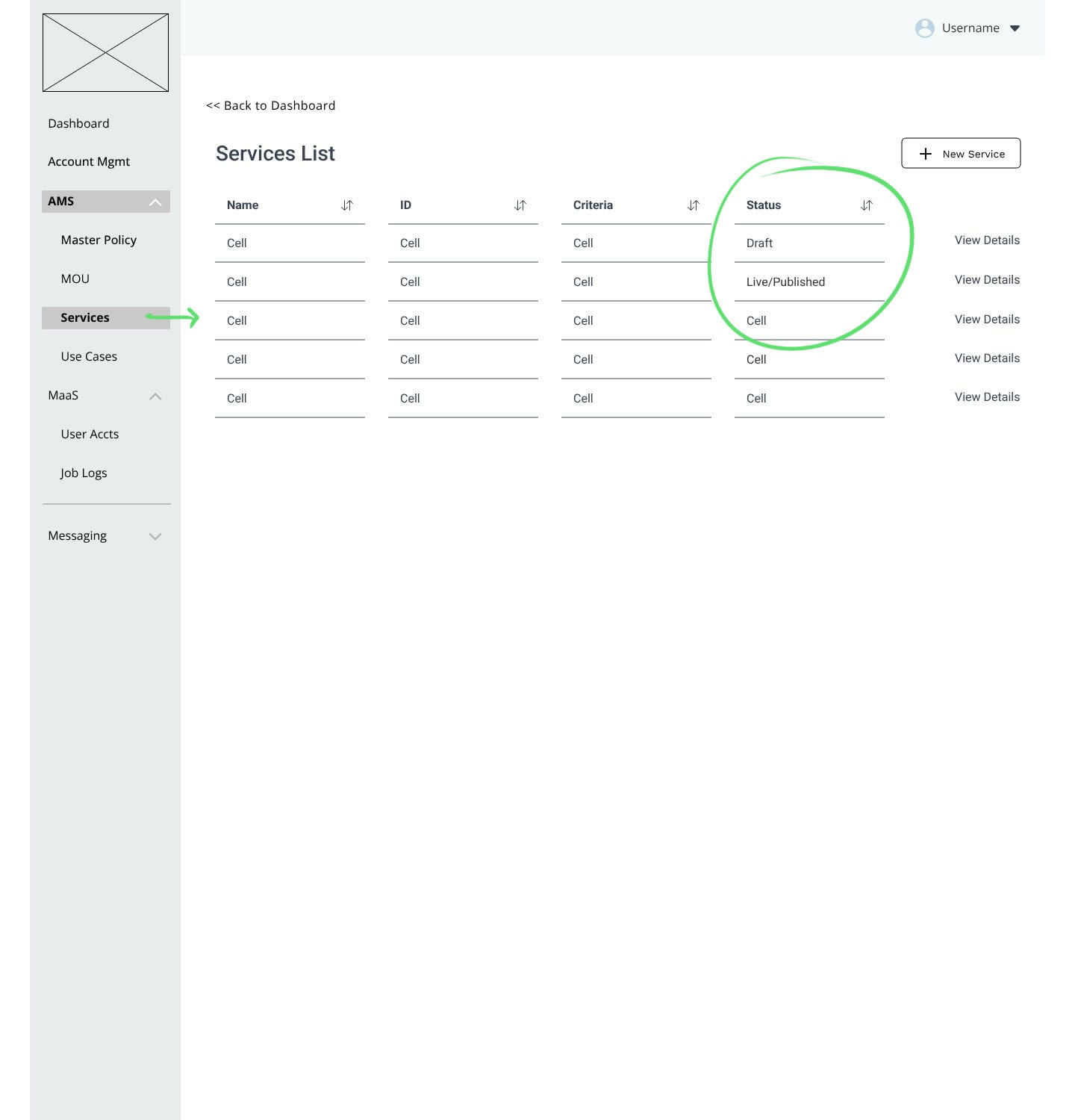This screenshot has height=1120, width=1075.
Task: Navigate to Account Mgmt
Action: (x=89, y=161)
